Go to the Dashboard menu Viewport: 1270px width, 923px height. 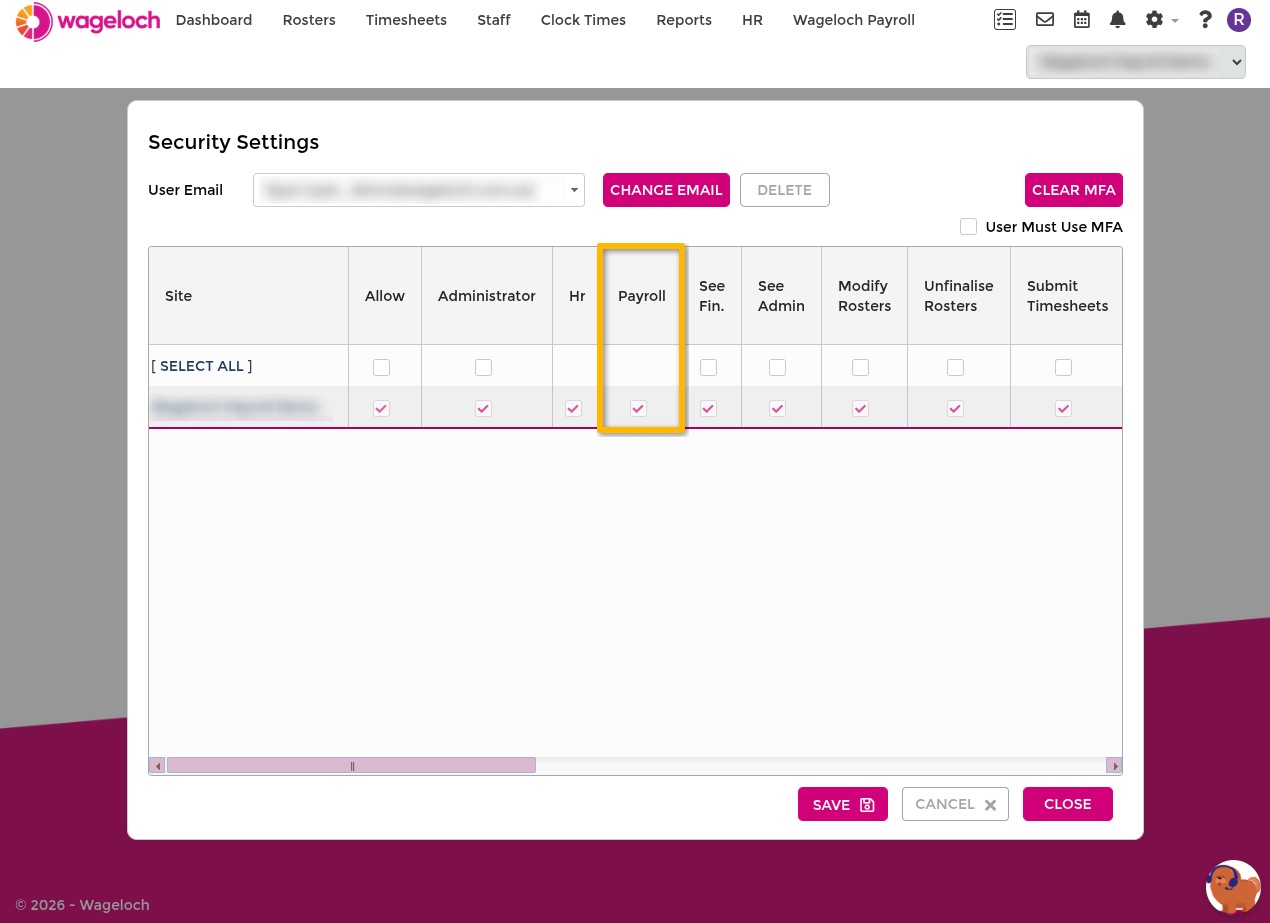click(214, 20)
